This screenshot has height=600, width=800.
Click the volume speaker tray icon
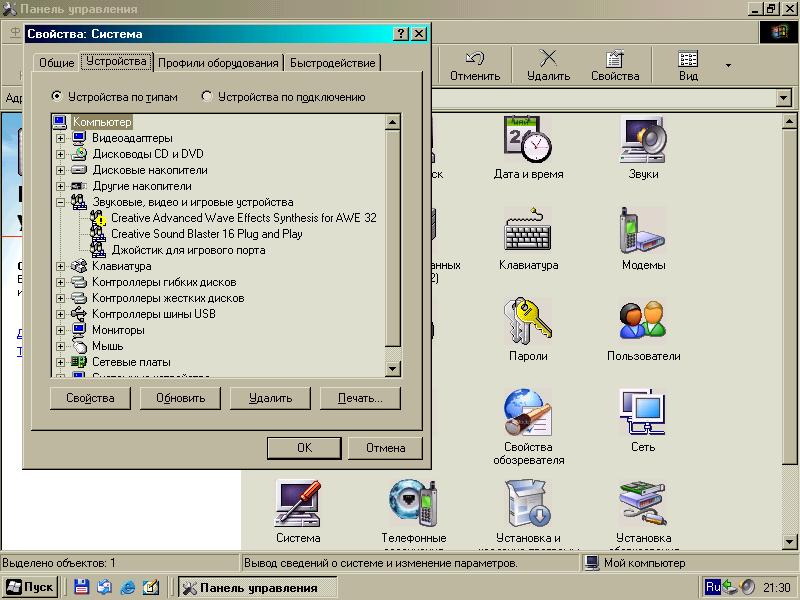point(747,587)
